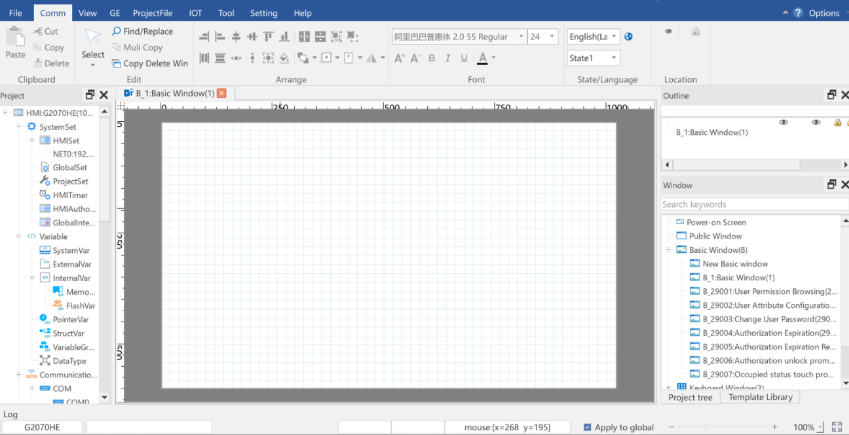Open the font family dropdown

(x=521, y=36)
